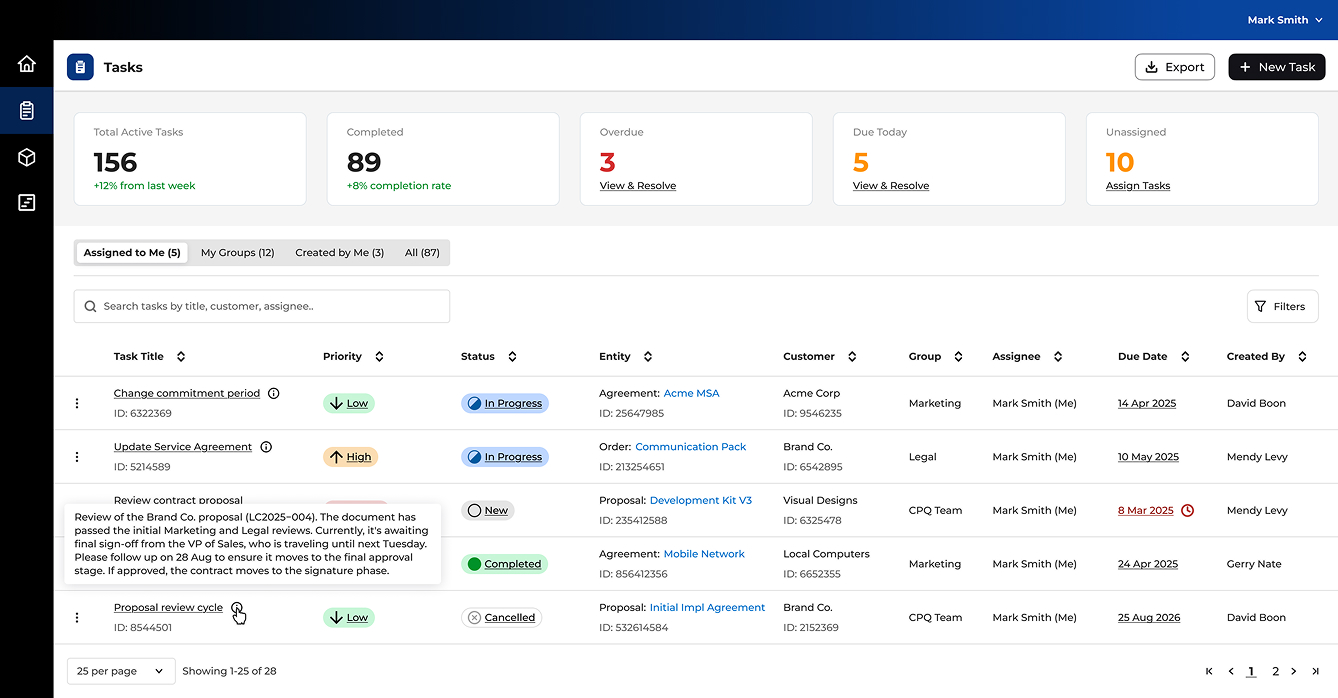This screenshot has height=698, width=1338.
Task: Open Change commitment period task
Action: coord(187,393)
